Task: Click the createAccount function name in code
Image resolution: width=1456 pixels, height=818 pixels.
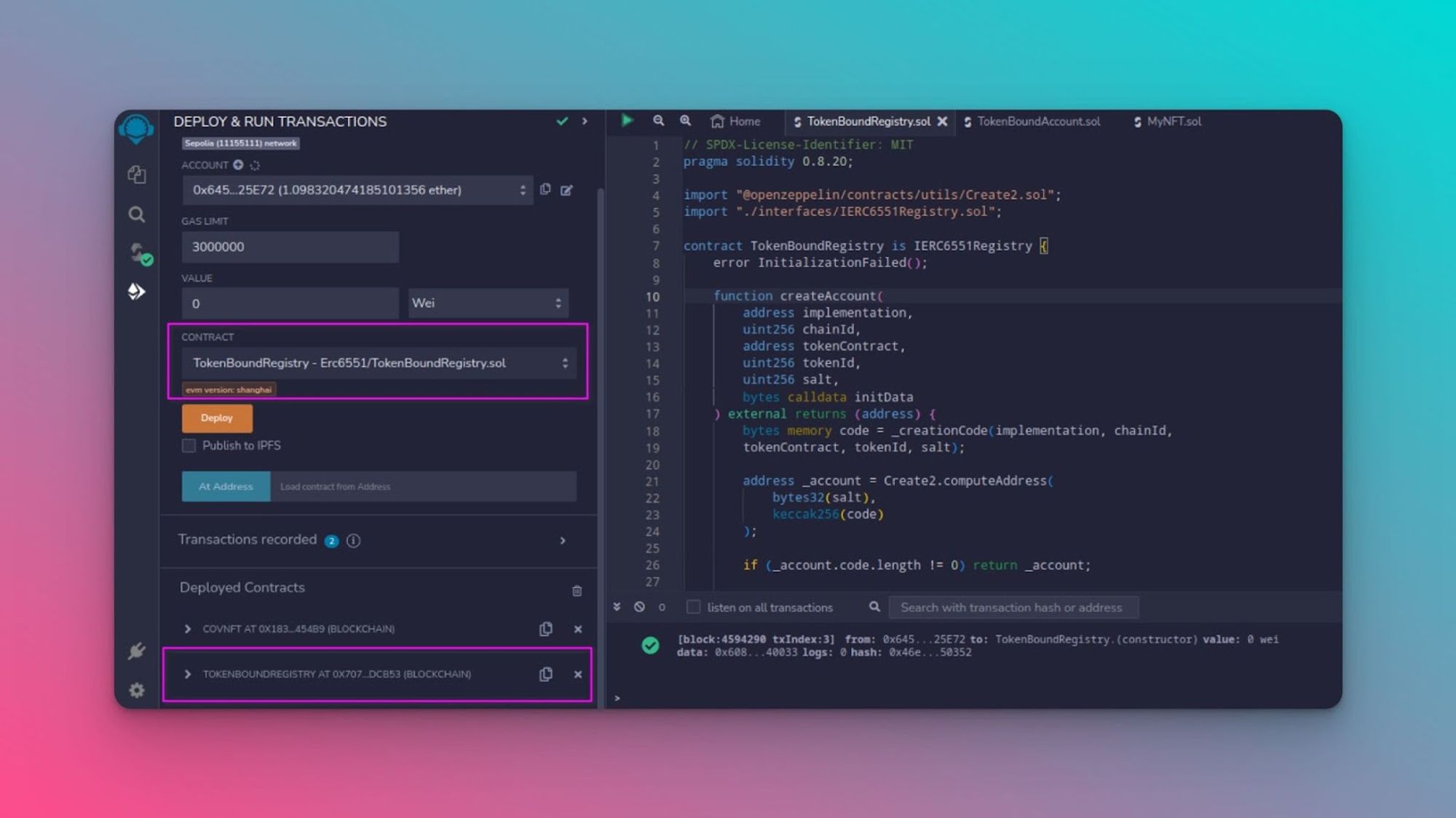Action: pos(828,295)
